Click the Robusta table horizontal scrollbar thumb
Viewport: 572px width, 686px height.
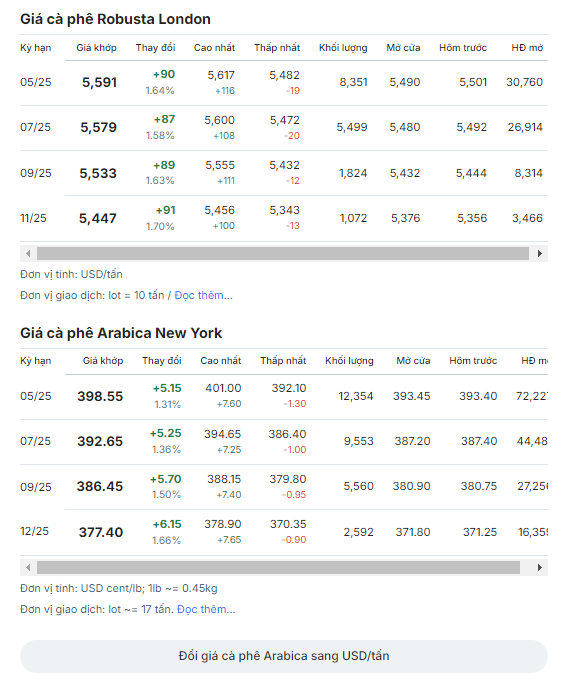[x=284, y=255]
